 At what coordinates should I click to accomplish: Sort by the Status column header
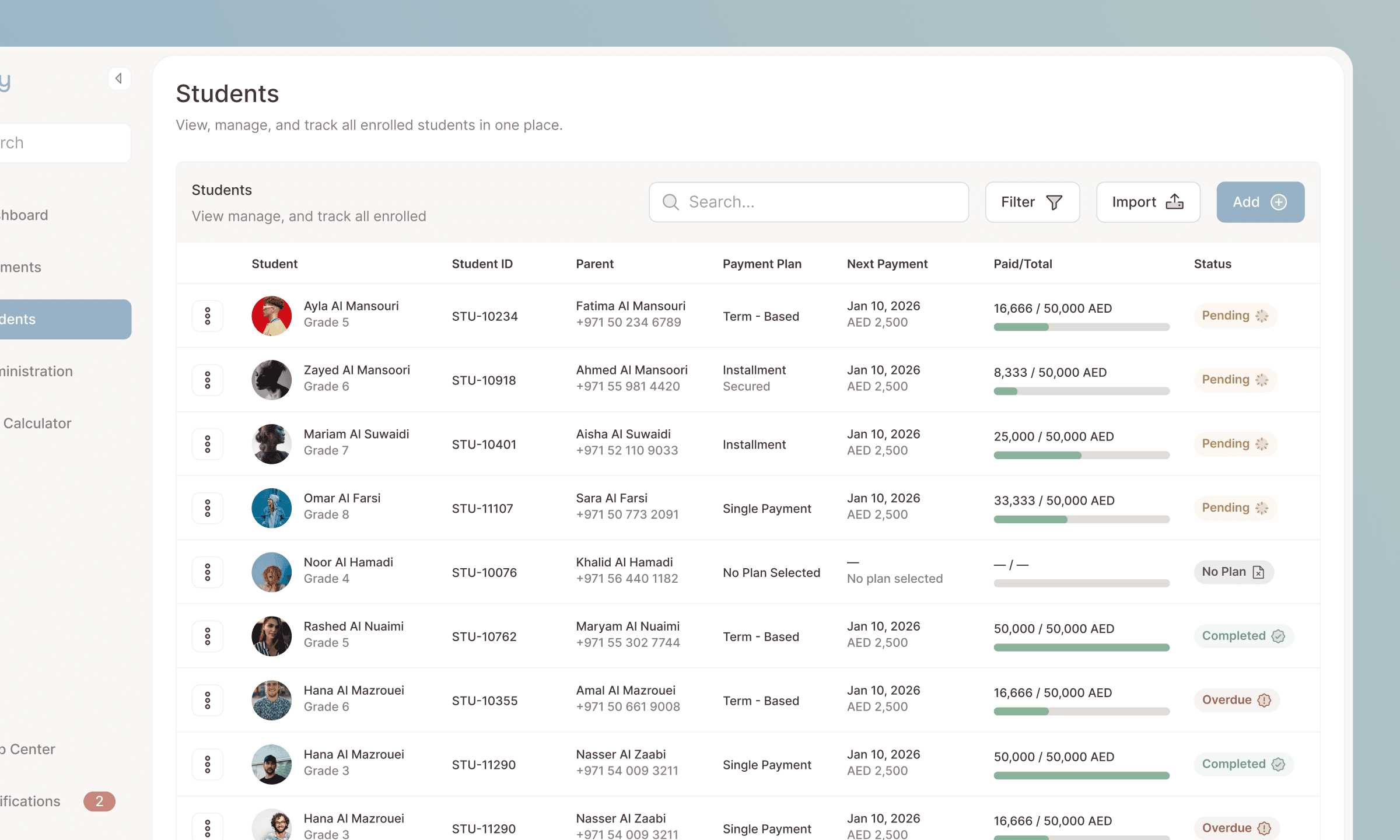click(1212, 264)
